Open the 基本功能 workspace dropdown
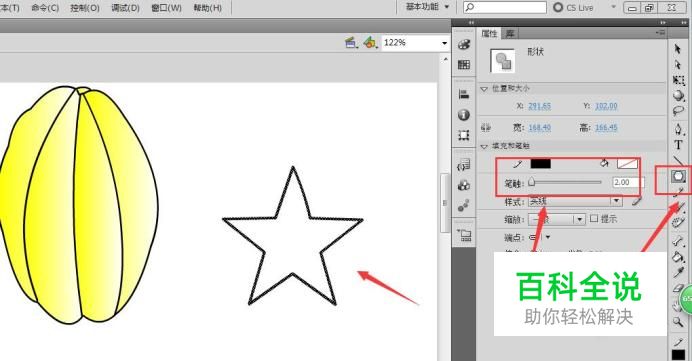This screenshot has height=361, width=692. [427, 7]
